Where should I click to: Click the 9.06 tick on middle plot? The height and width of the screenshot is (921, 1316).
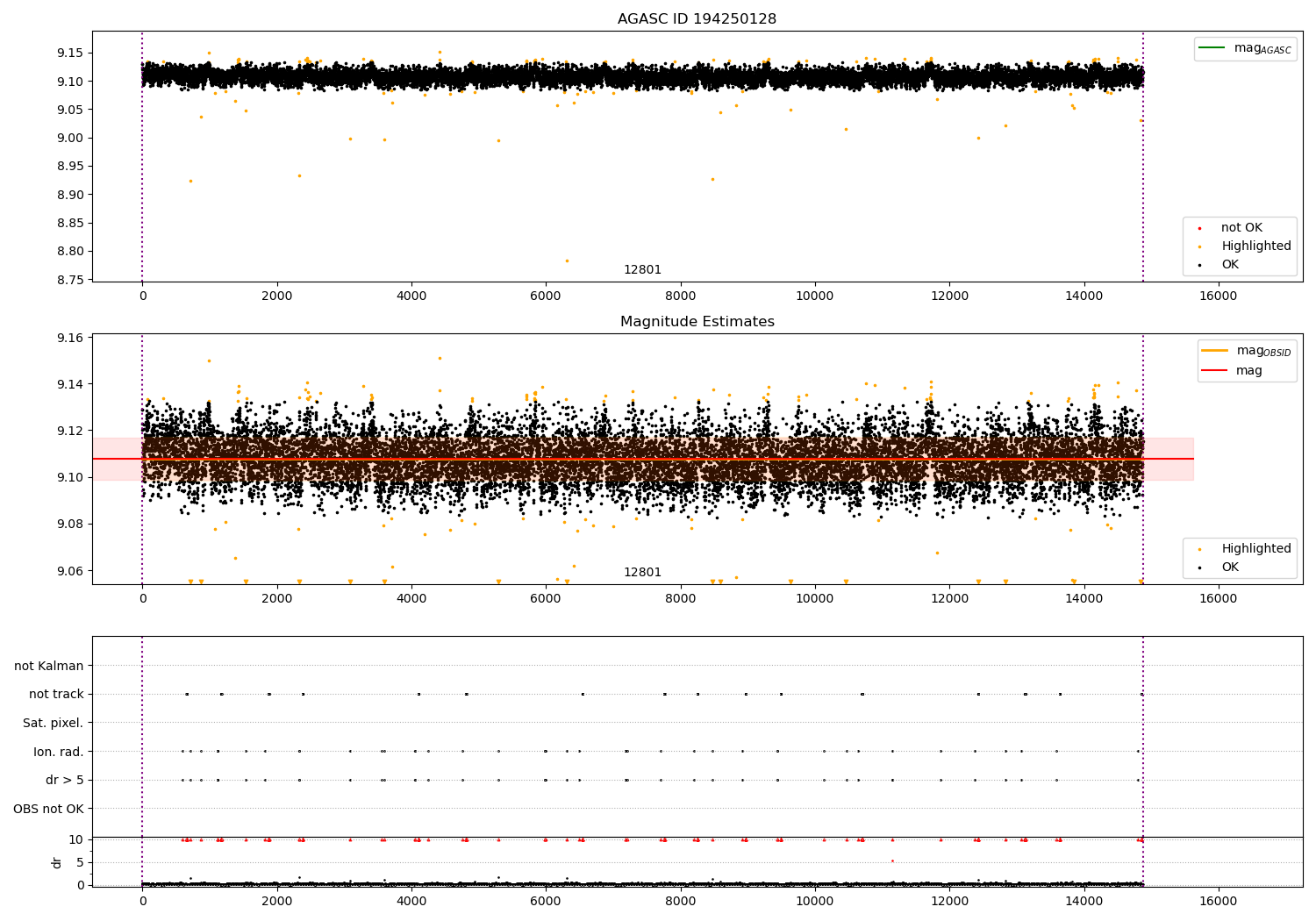point(70,571)
